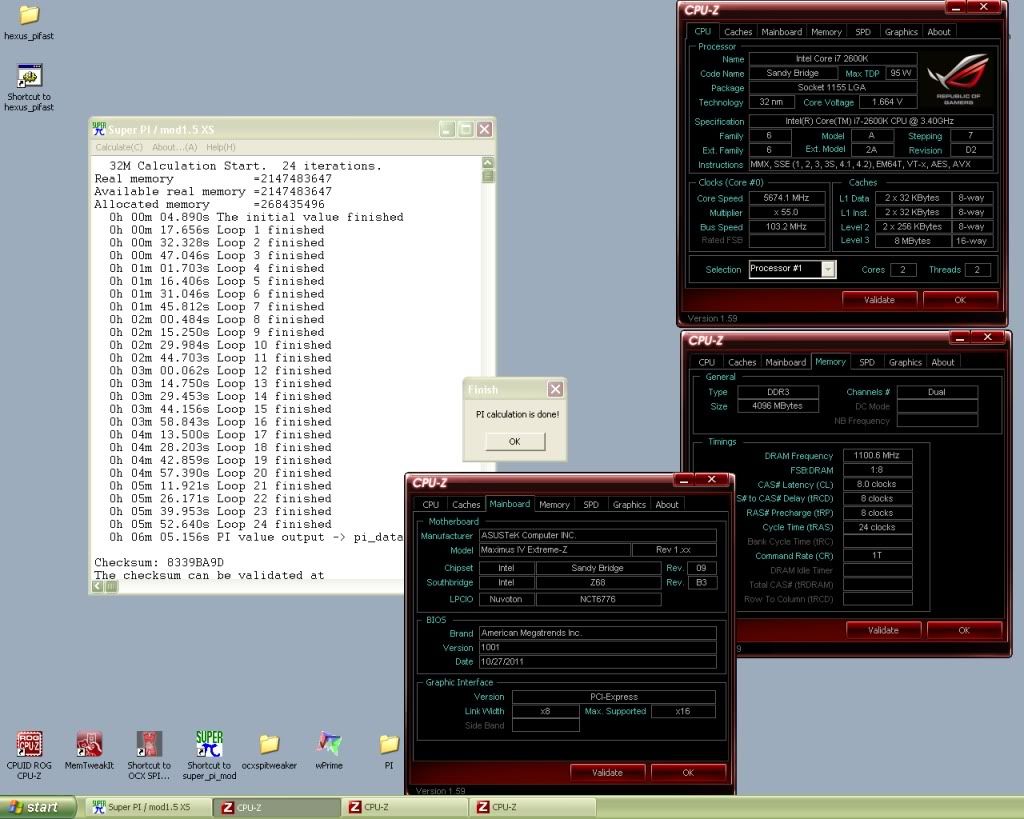
Task: Launch the wPrime desktop icon
Action: coord(329,744)
